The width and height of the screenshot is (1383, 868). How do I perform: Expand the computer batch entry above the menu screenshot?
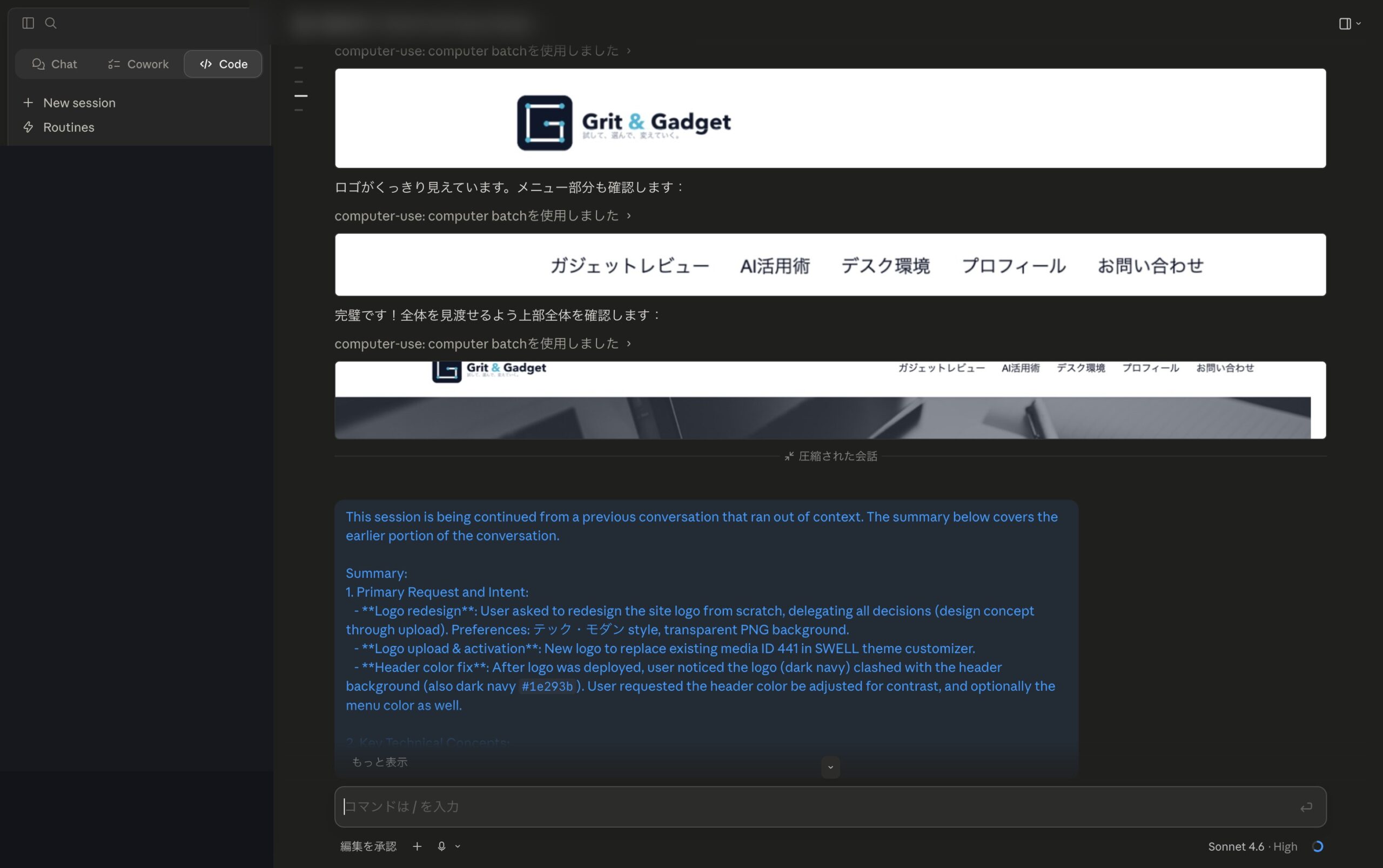click(482, 216)
